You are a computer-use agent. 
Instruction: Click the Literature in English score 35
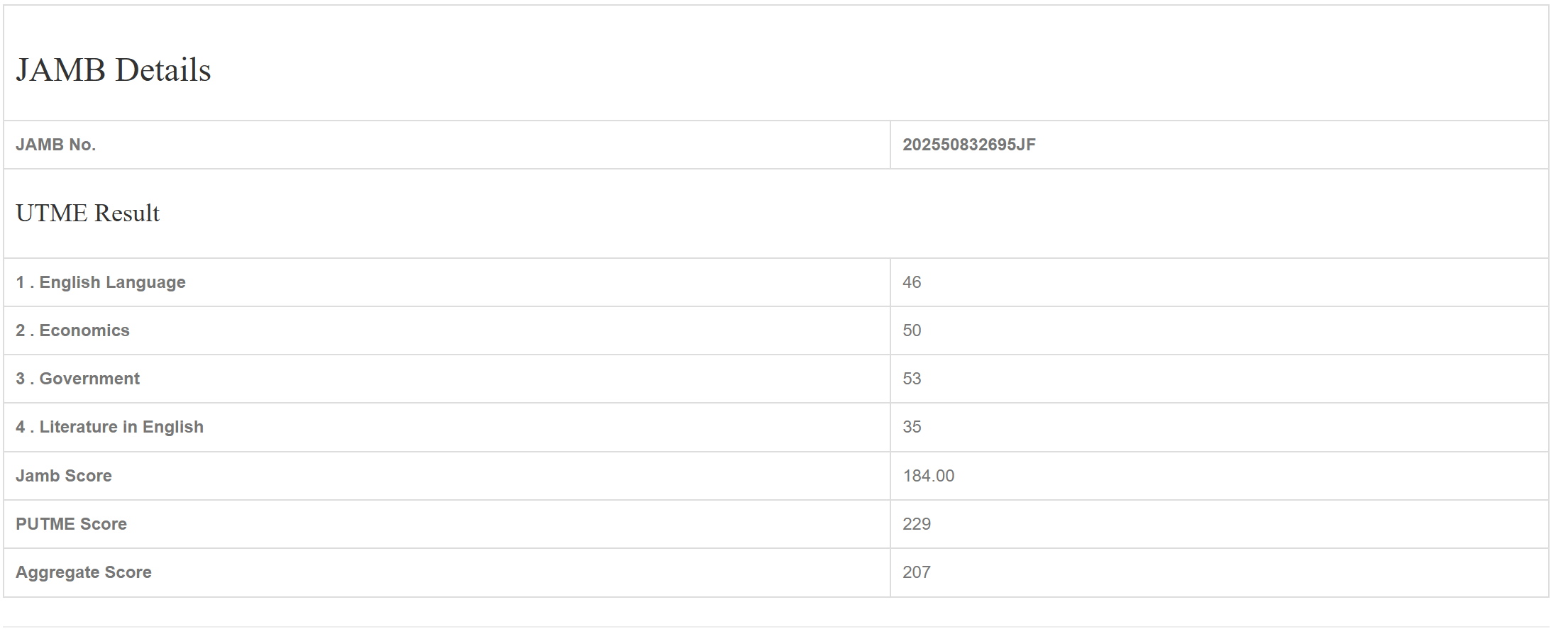click(x=912, y=427)
